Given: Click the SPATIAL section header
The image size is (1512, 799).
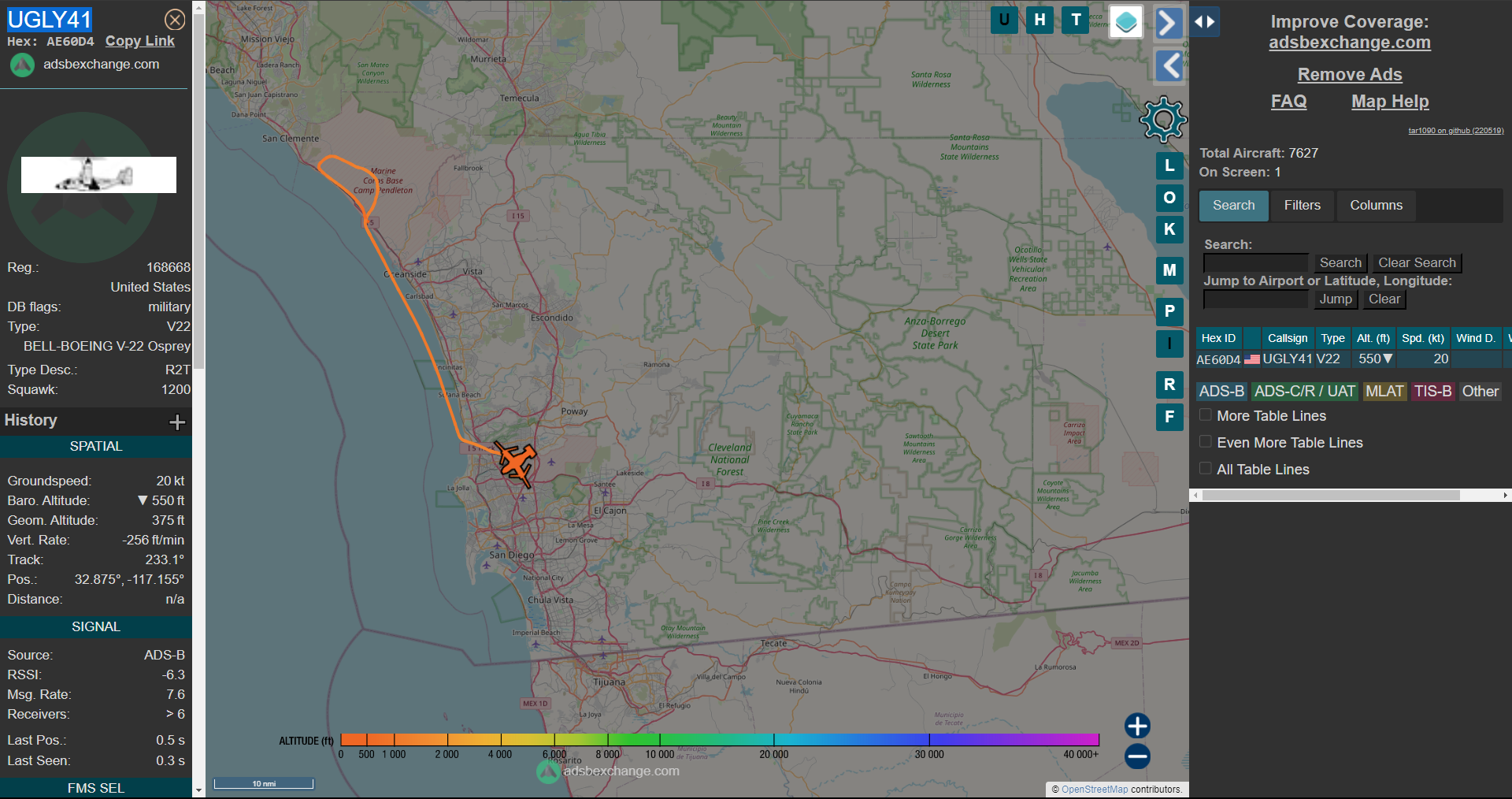Looking at the screenshot, I should [x=96, y=447].
